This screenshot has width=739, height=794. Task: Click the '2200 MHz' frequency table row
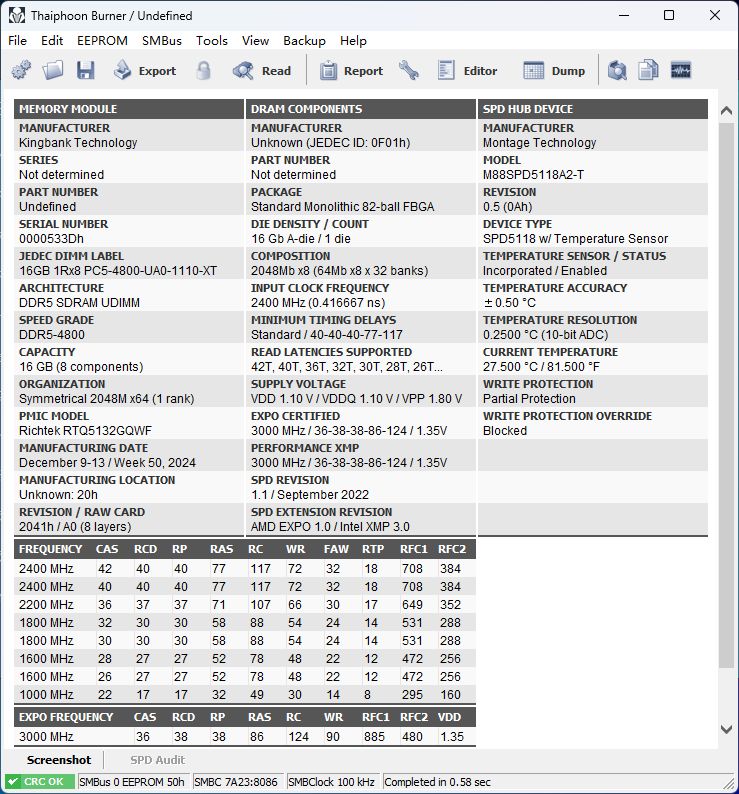[x=245, y=605]
